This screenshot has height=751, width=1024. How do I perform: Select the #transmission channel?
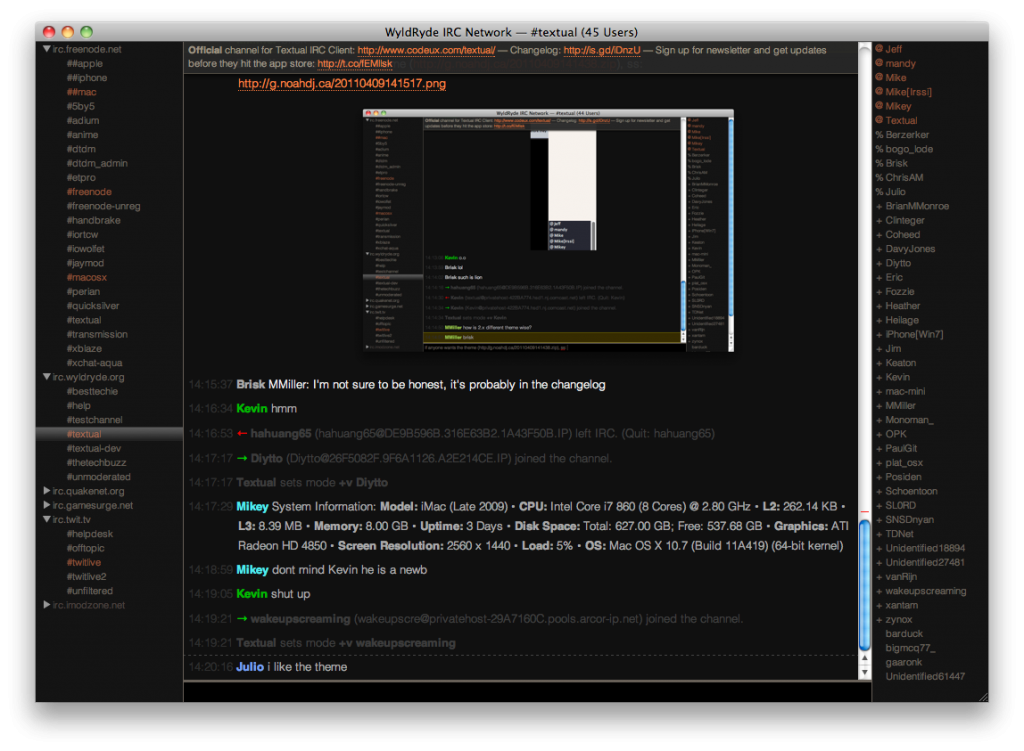coord(97,334)
